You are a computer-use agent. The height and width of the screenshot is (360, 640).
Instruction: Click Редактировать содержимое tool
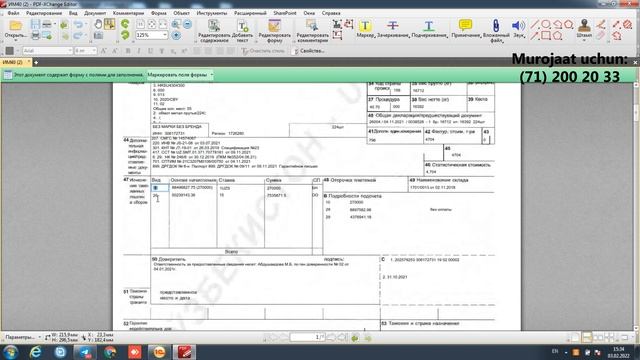[x=214, y=31]
